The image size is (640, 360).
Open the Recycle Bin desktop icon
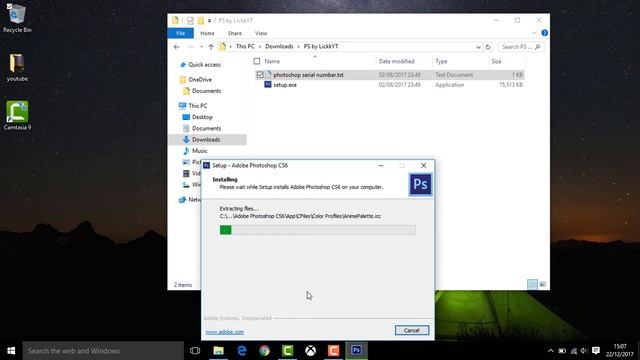click(x=17, y=18)
